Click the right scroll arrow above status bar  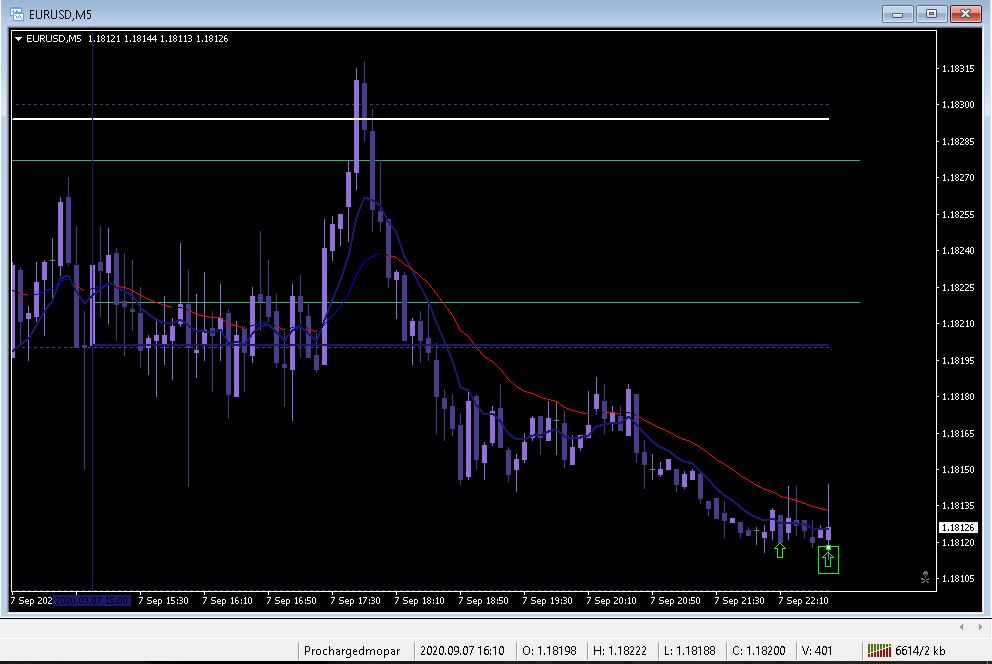(980, 627)
